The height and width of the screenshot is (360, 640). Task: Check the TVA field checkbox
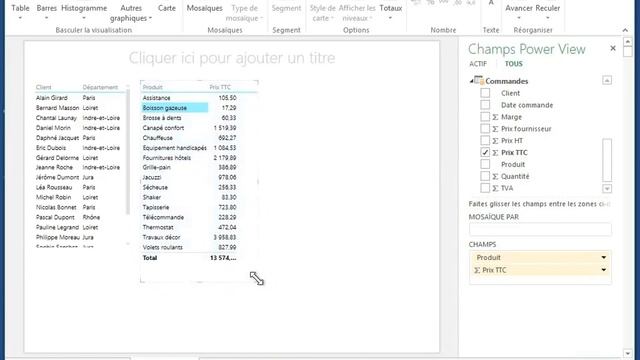(x=485, y=188)
